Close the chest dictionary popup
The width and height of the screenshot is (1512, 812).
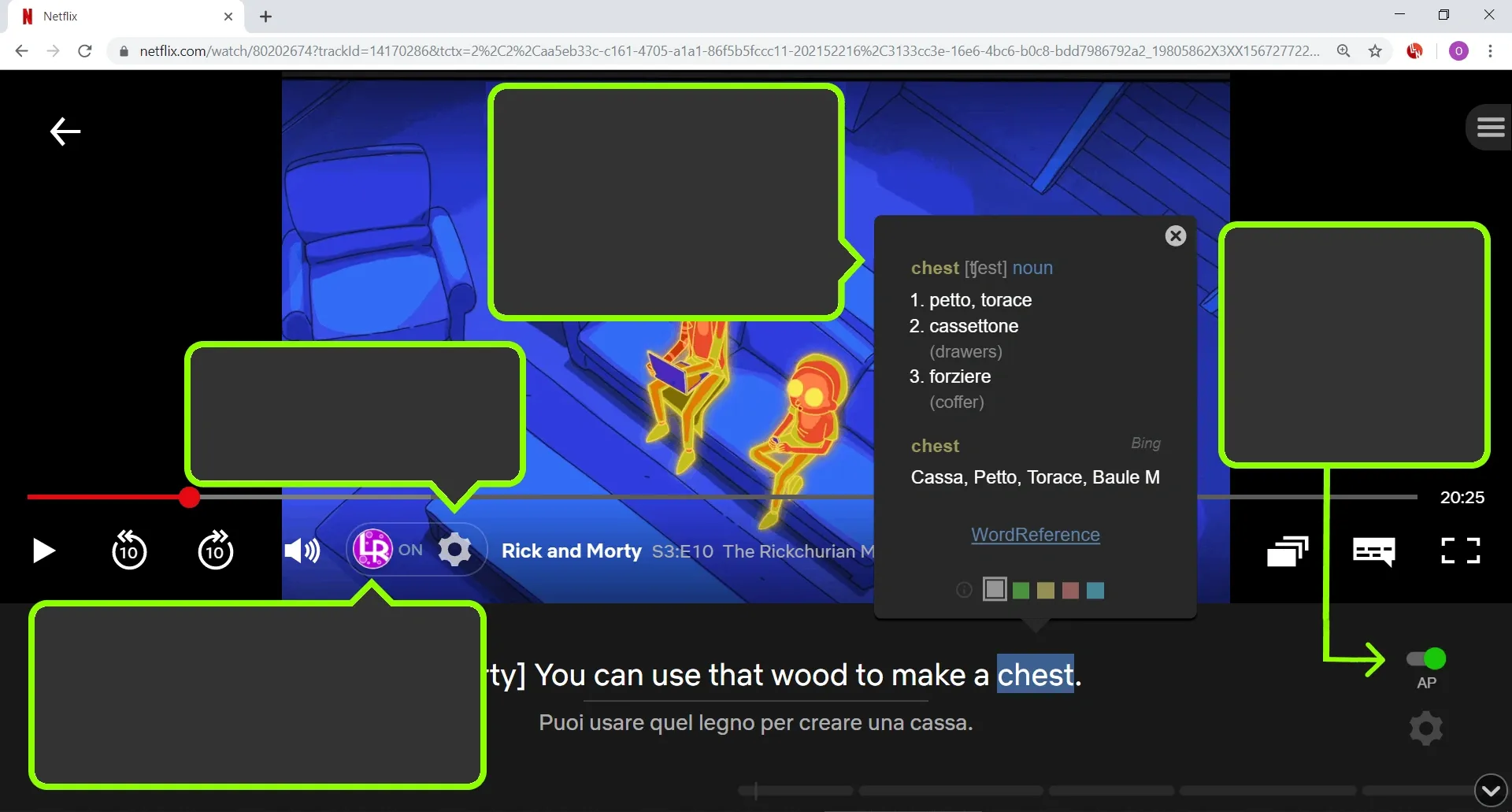1175,236
